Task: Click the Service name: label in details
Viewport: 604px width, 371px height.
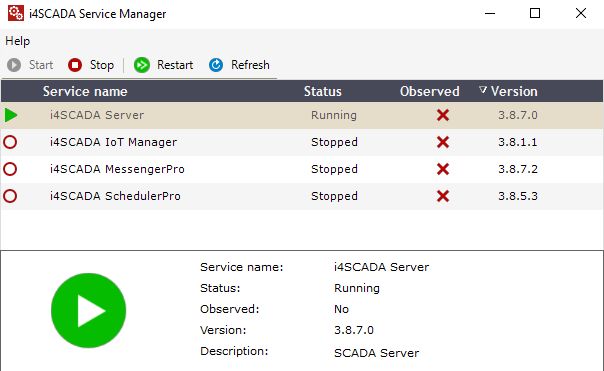Action: click(x=242, y=267)
